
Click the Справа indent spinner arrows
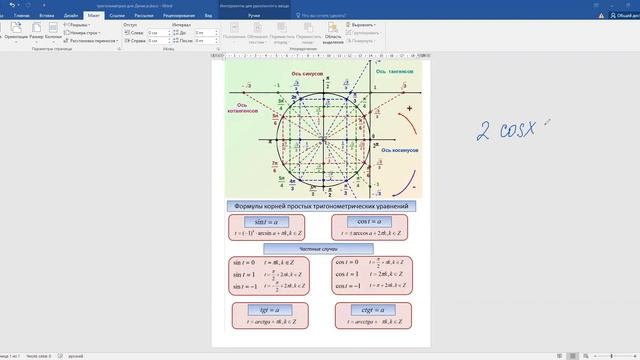pos(170,41)
